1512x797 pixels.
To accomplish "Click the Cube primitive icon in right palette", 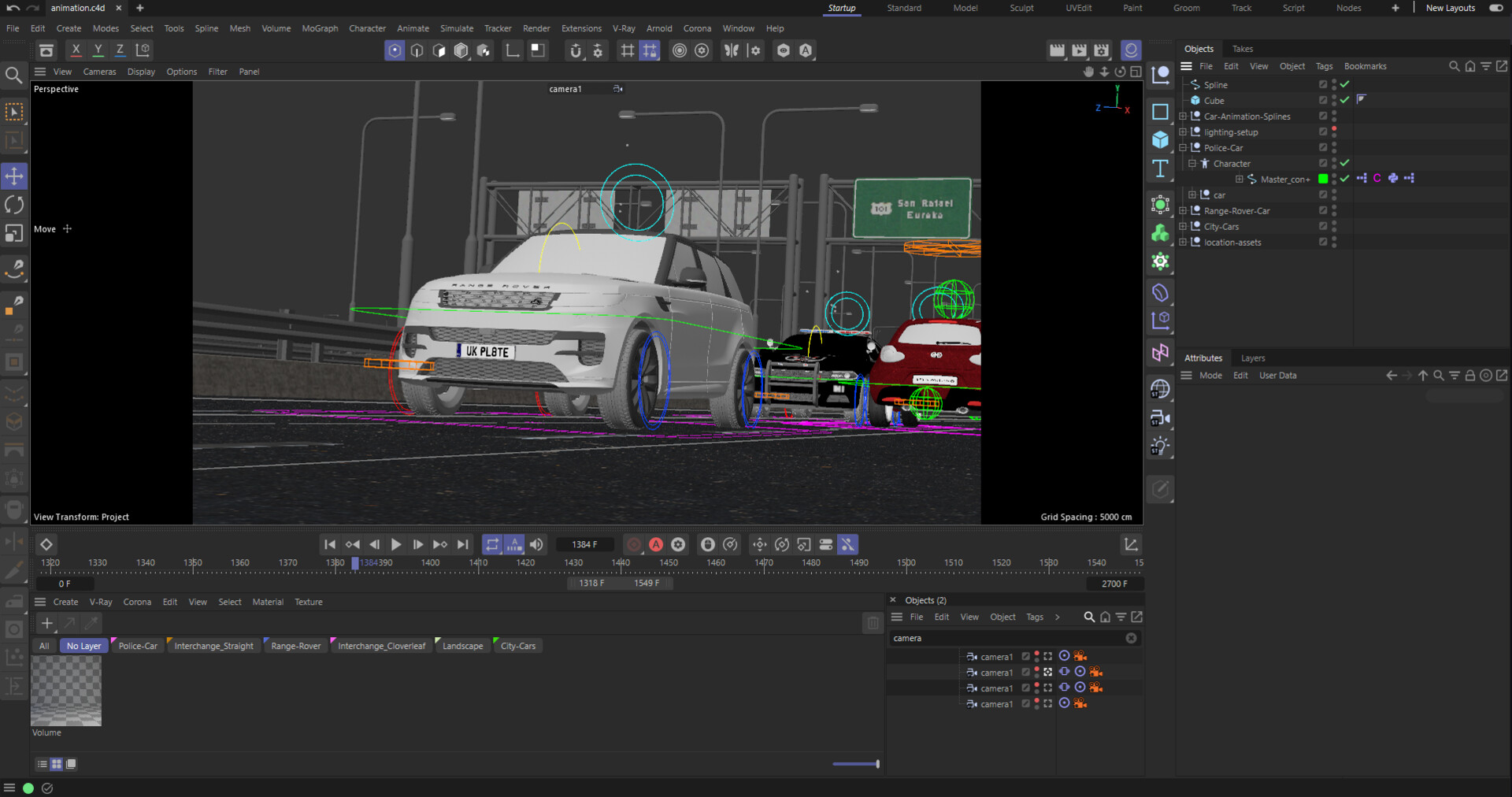I will 1160,140.
